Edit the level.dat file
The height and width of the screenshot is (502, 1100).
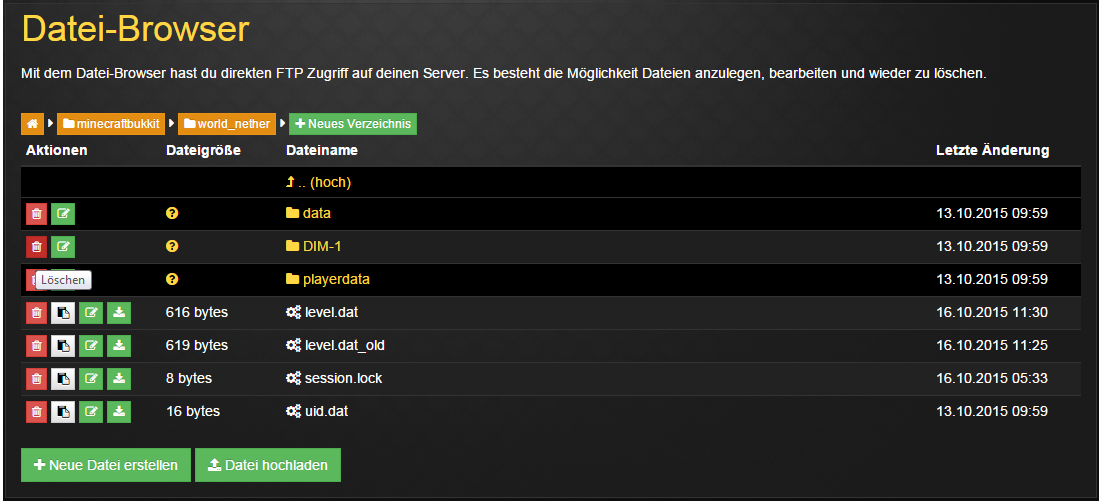point(91,313)
